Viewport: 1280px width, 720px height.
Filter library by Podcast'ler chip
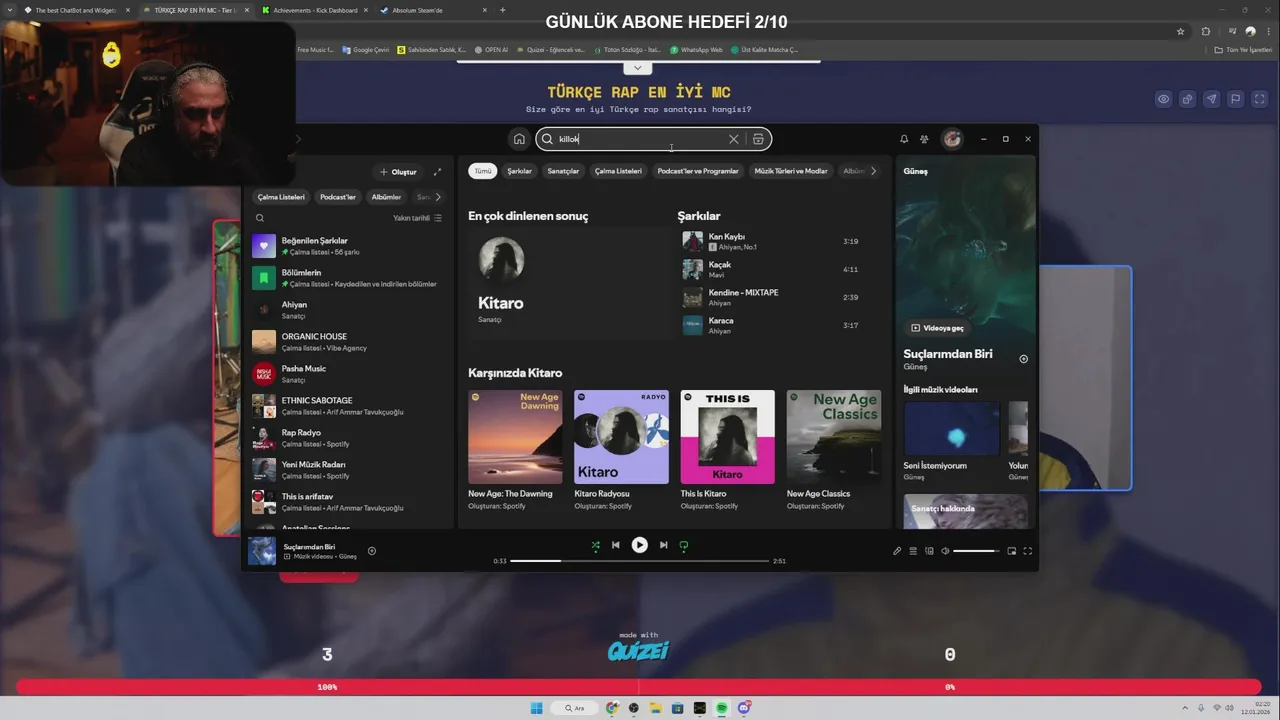pos(338,197)
